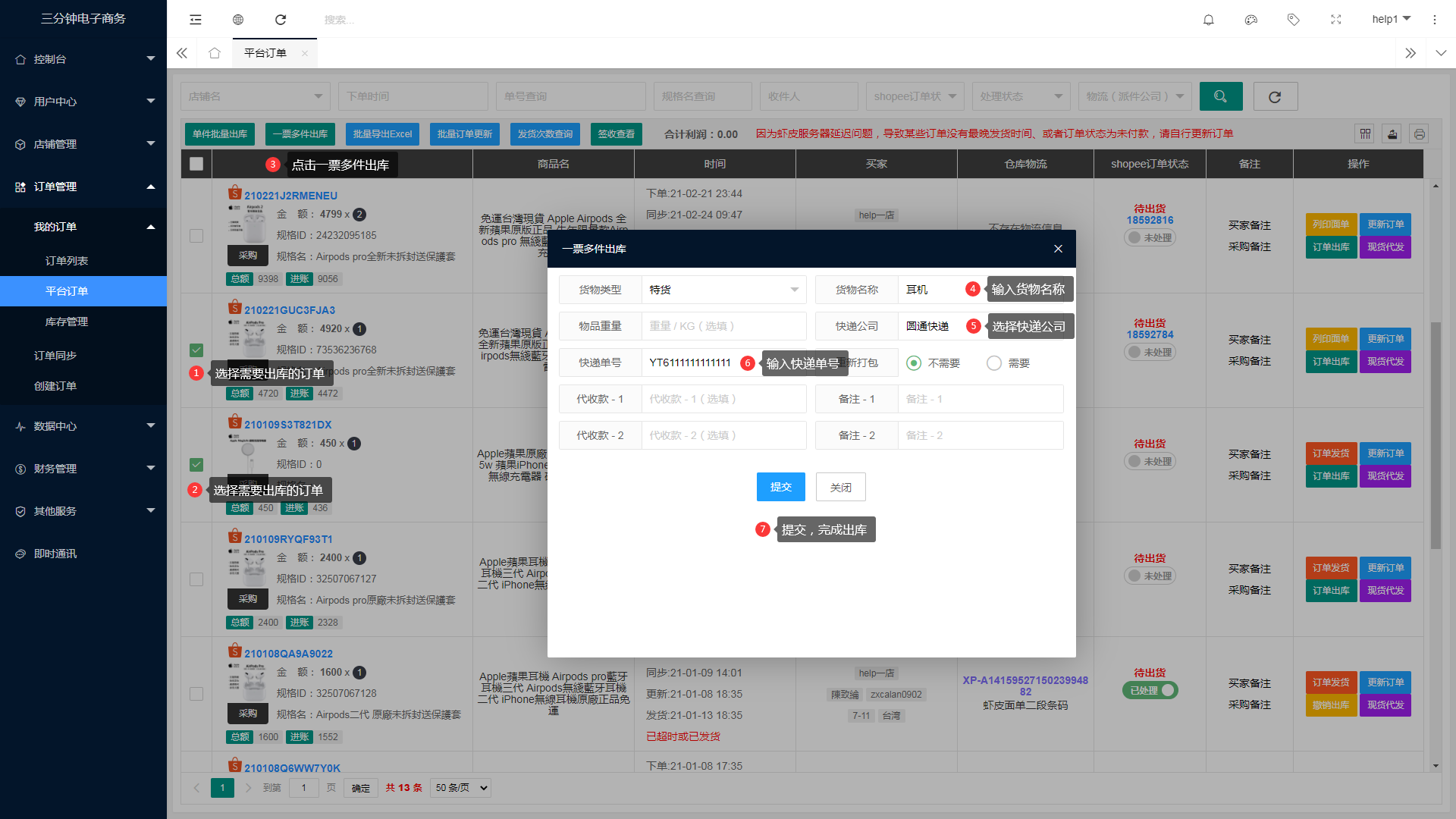This screenshot has width=1456, height=819.
Task: Click the globe icon in header
Action: [x=238, y=20]
